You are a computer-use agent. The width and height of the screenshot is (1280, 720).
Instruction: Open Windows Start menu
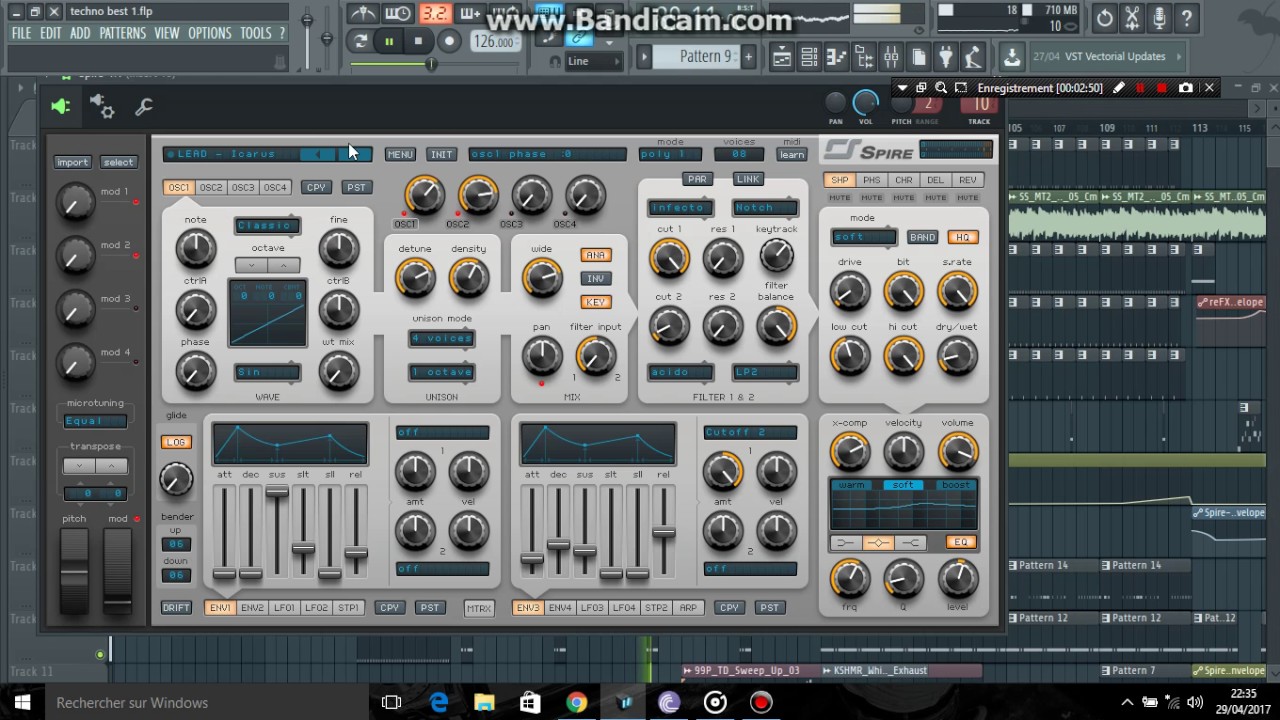click(22, 702)
